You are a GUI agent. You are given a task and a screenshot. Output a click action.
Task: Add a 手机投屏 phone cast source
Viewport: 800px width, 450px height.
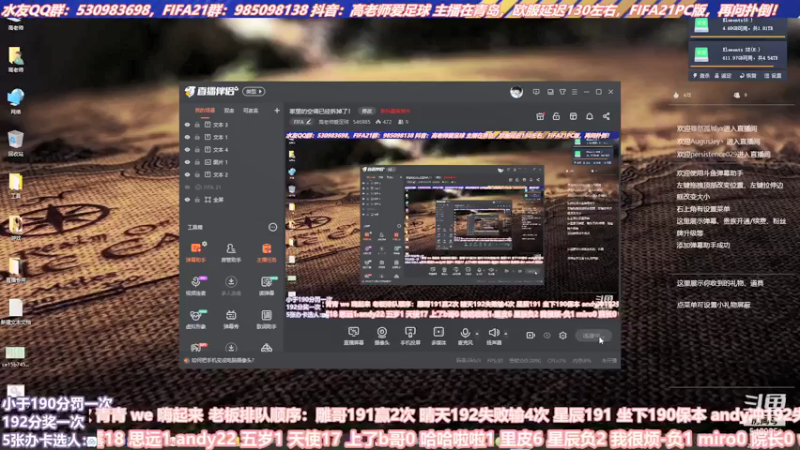410,336
